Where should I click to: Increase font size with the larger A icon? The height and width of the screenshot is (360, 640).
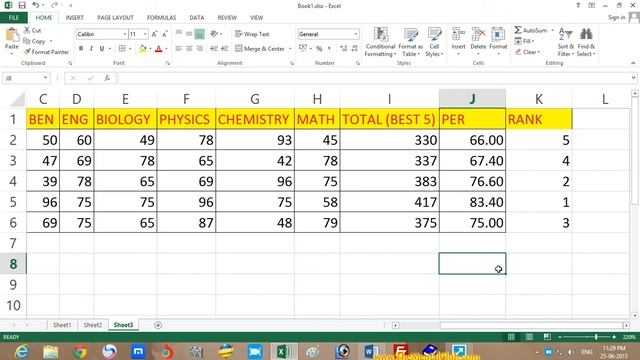tap(154, 34)
